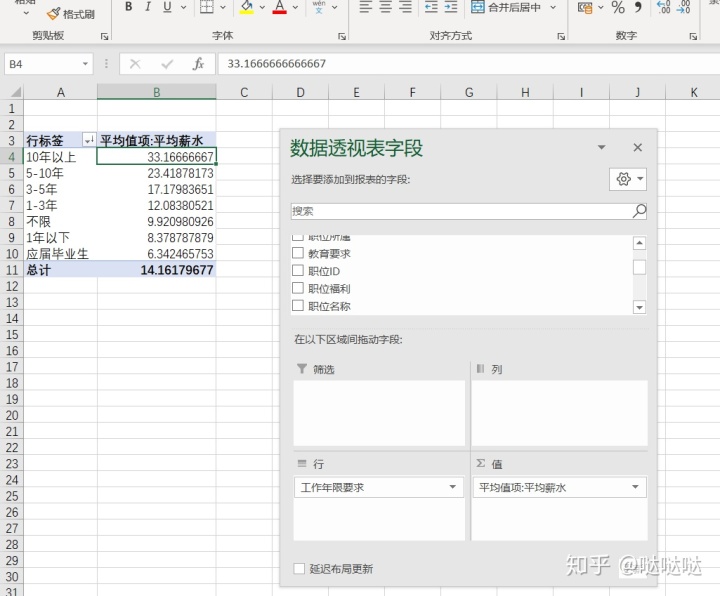Select the total value 14.16179677
This screenshot has height=596, width=720.
click(157, 270)
